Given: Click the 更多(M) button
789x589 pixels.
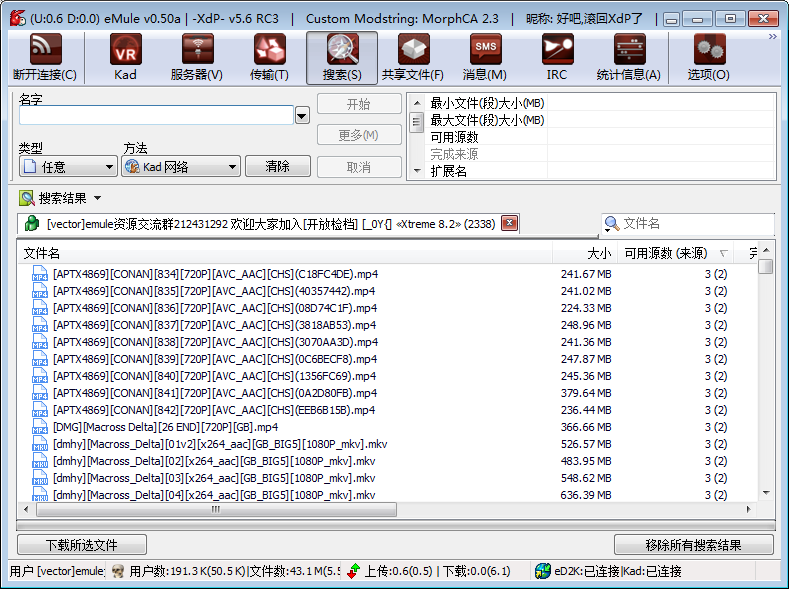Looking at the screenshot, I should (x=359, y=135).
